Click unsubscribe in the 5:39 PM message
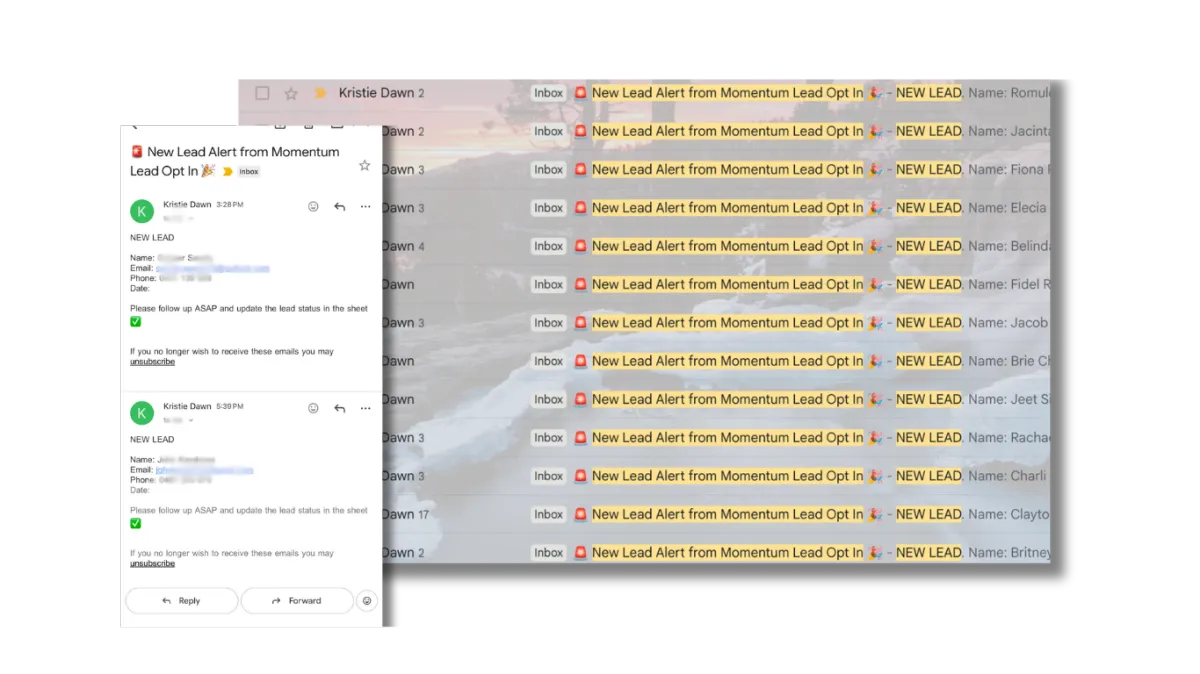 pyautogui.click(x=152, y=564)
